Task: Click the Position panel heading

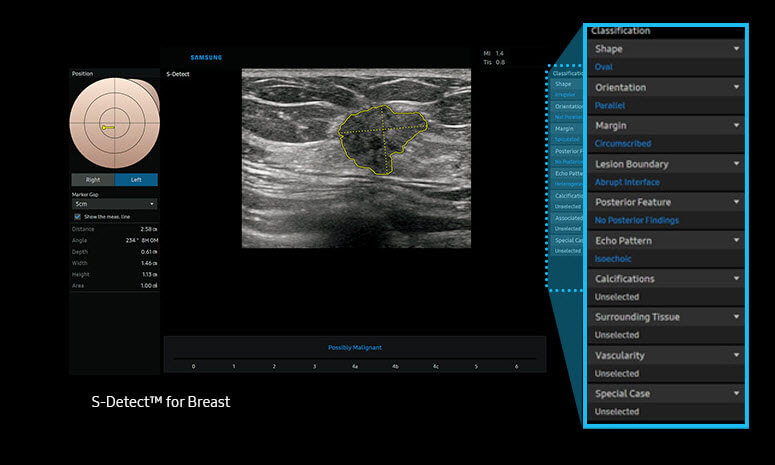Action: point(82,74)
